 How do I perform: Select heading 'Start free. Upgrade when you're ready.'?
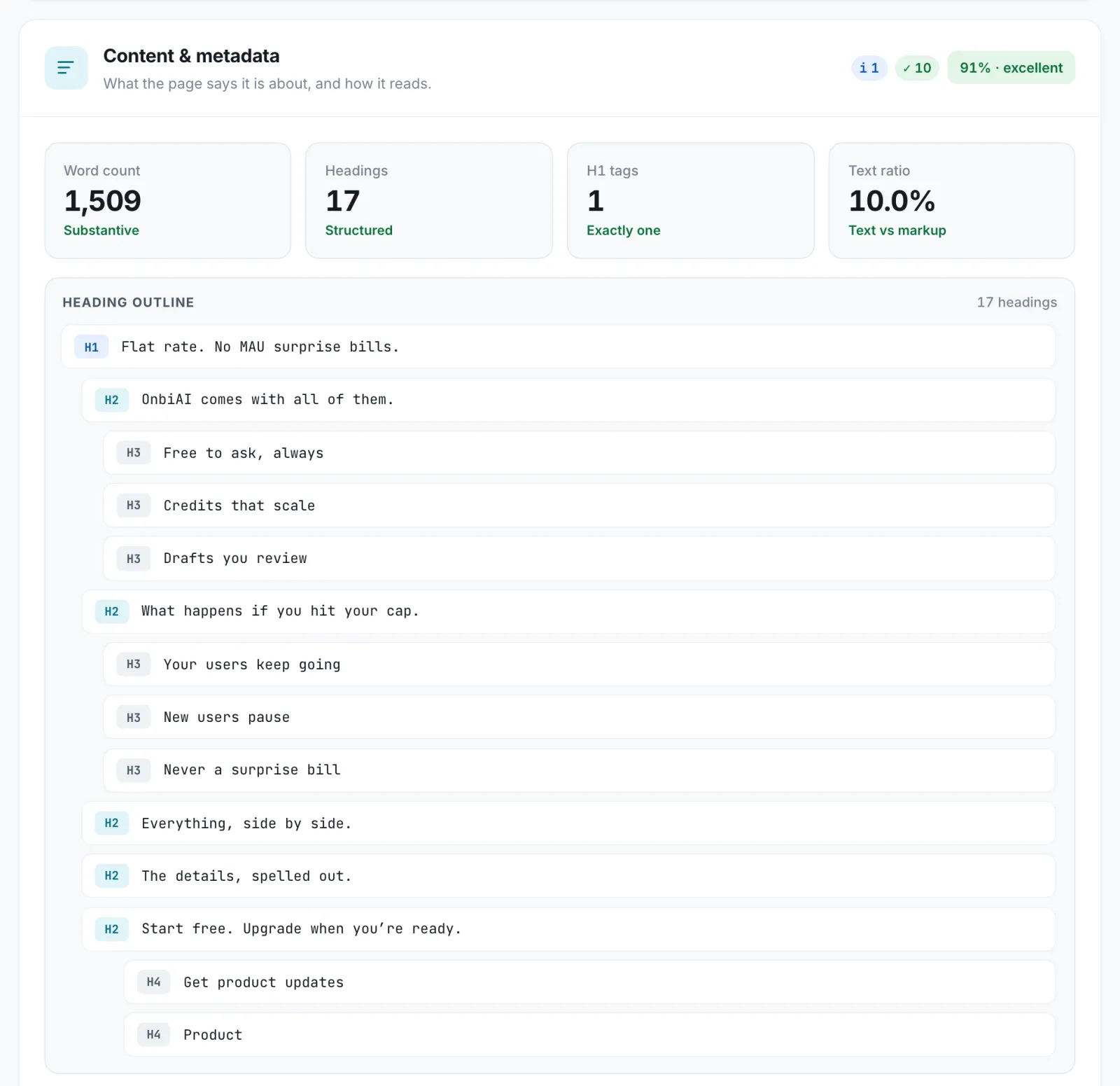pos(568,929)
